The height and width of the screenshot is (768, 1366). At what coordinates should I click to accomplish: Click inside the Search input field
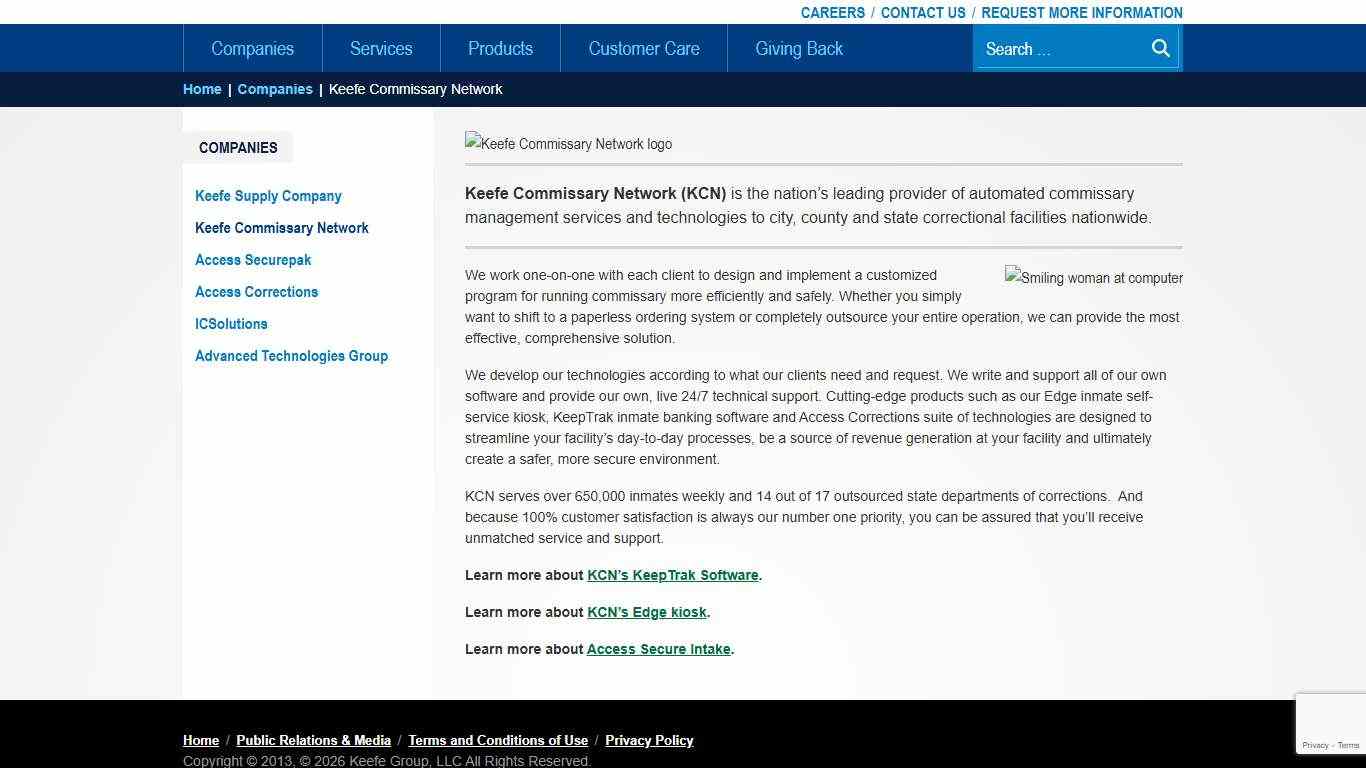(x=1060, y=48)
